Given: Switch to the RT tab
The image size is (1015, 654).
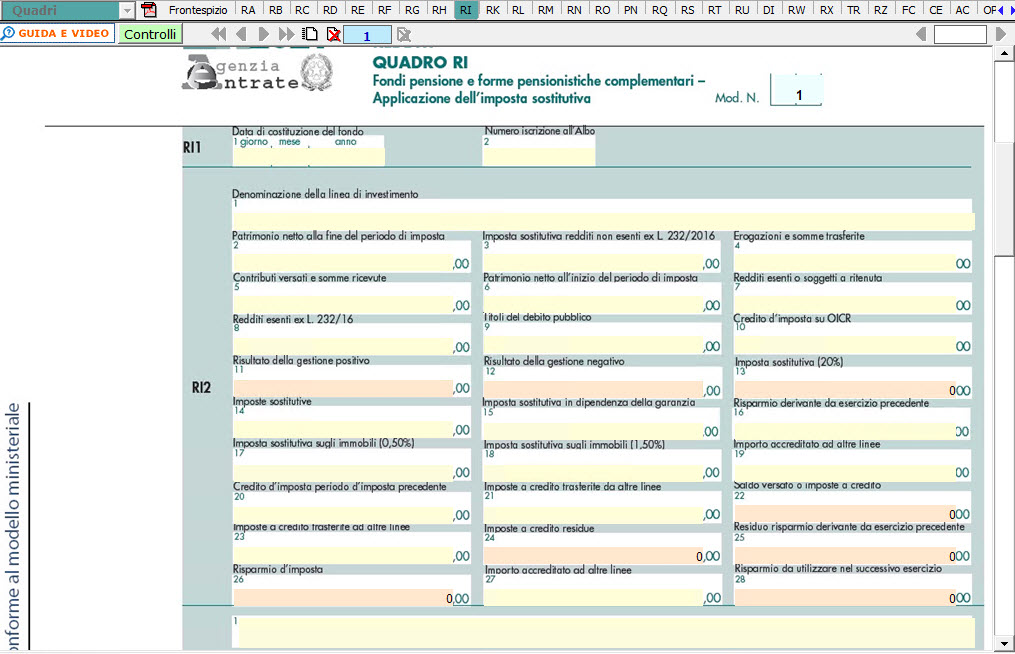Looking at the screenshot, I should [x=715, y=10].
